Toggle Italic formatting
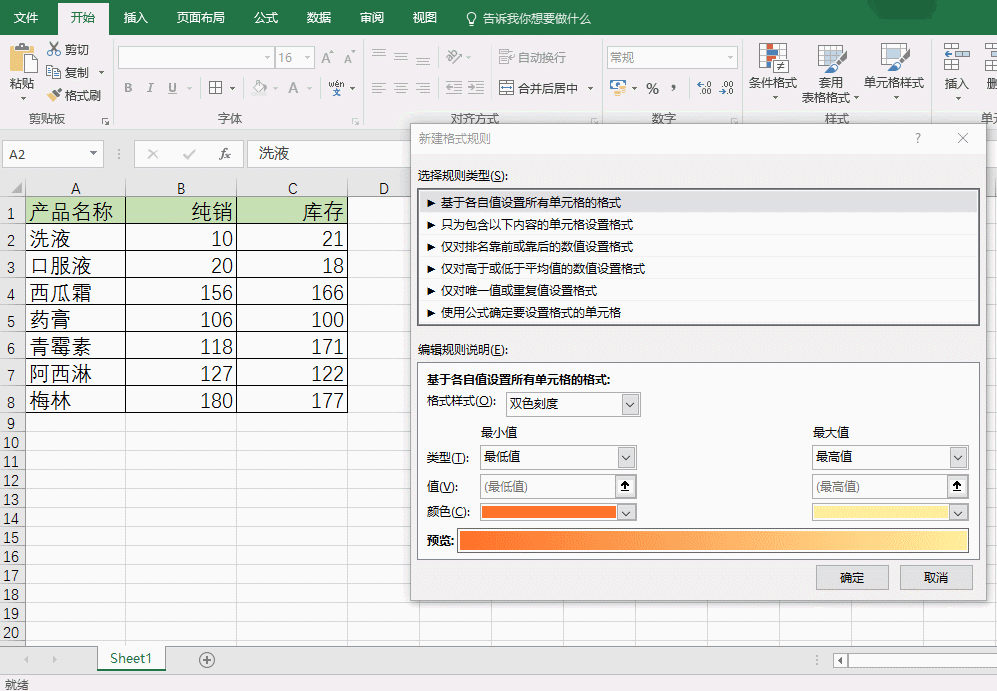This screenshot has width=997, height=691. point(150,88)
